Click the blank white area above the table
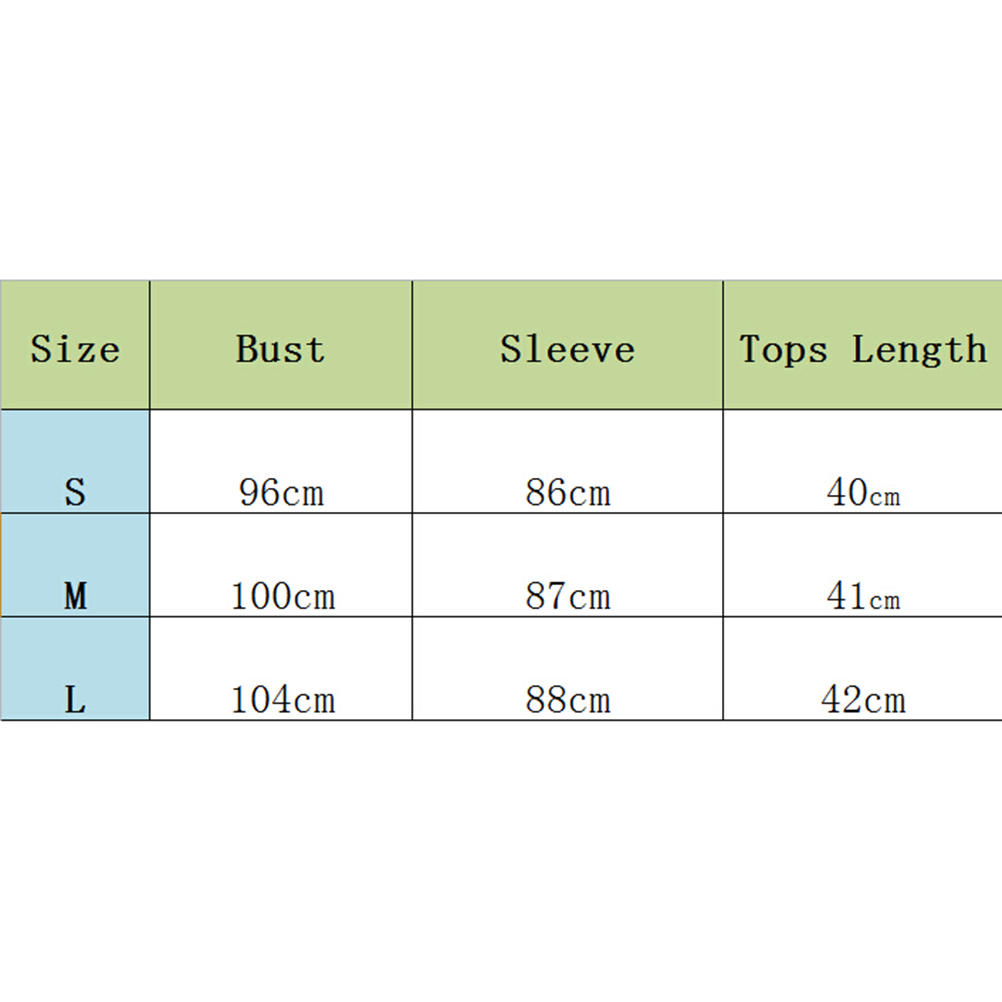The width and height of the screenshot is (1002, 1002). (x=500, y=140)
